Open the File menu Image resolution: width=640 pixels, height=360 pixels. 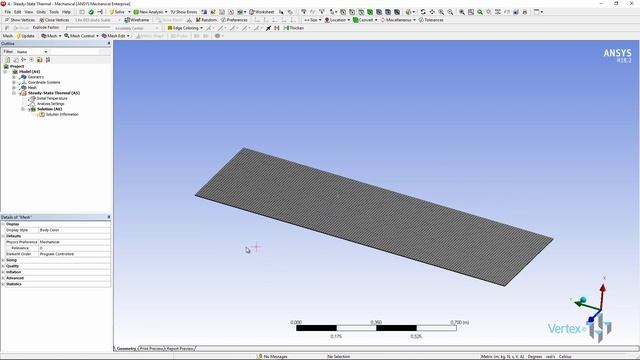click(x=8, y=12)
